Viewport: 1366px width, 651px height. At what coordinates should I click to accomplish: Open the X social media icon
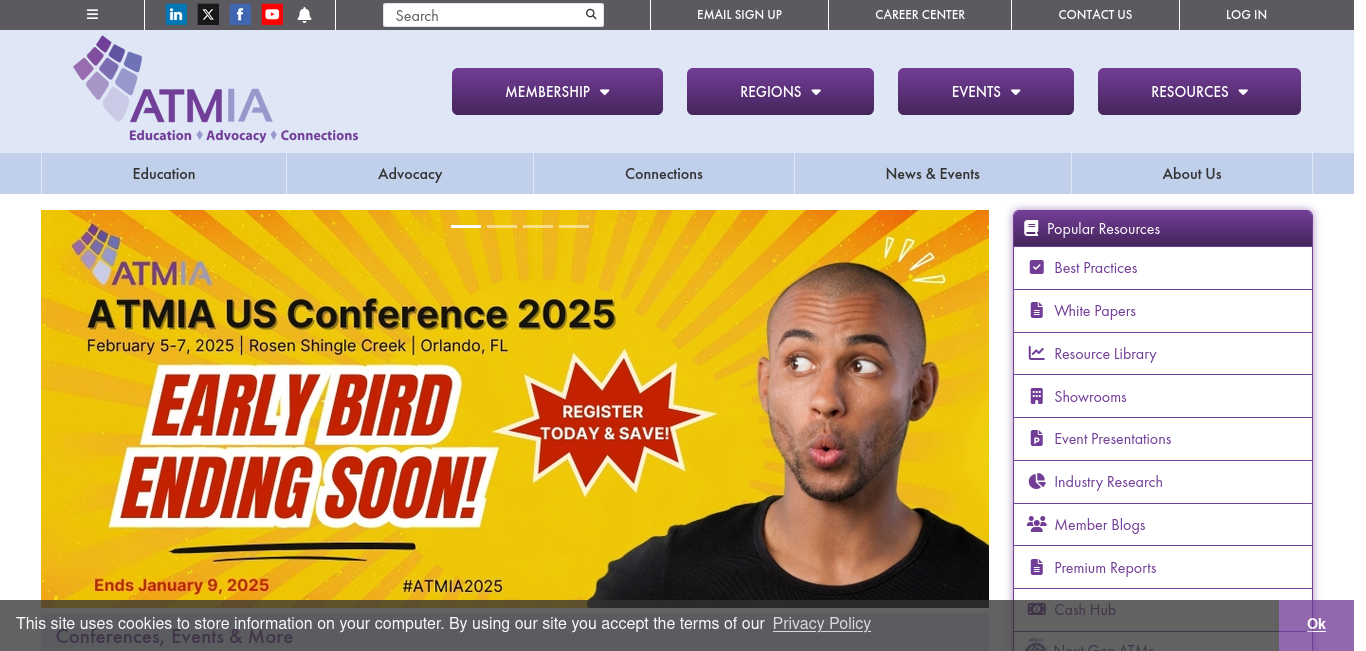pos(208,14)
